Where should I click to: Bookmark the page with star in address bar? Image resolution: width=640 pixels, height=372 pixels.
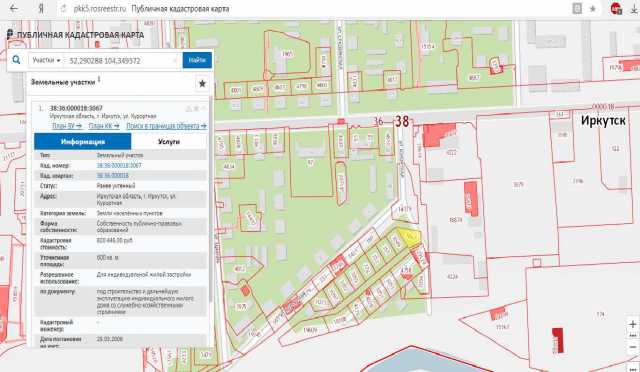593,9
